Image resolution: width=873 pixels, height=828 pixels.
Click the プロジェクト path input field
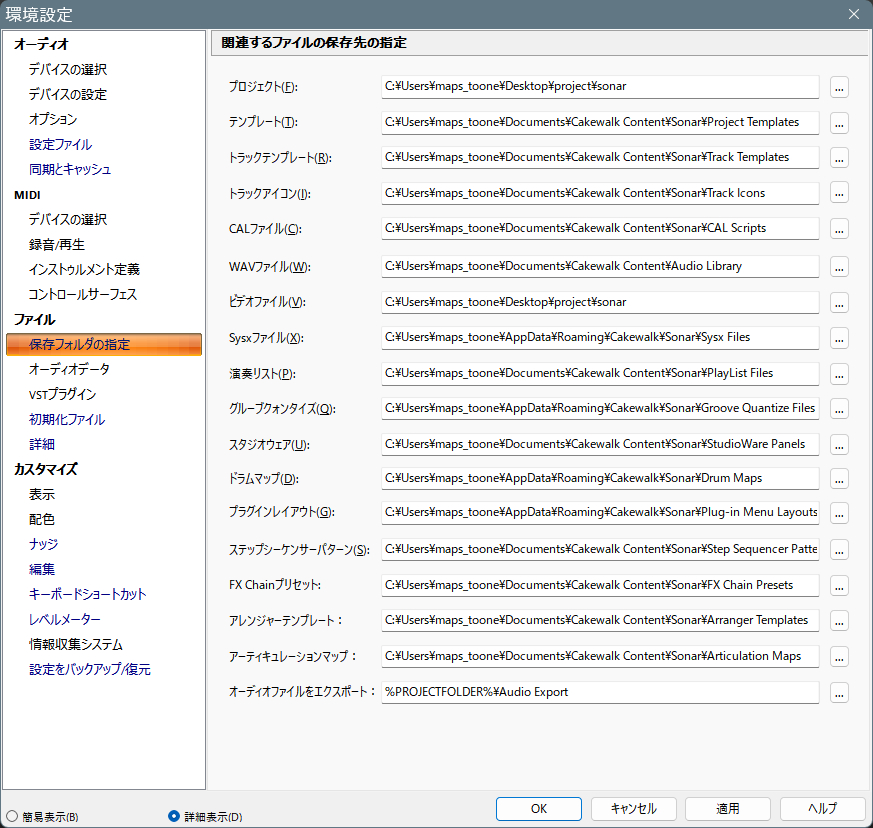tap(600, 86)
